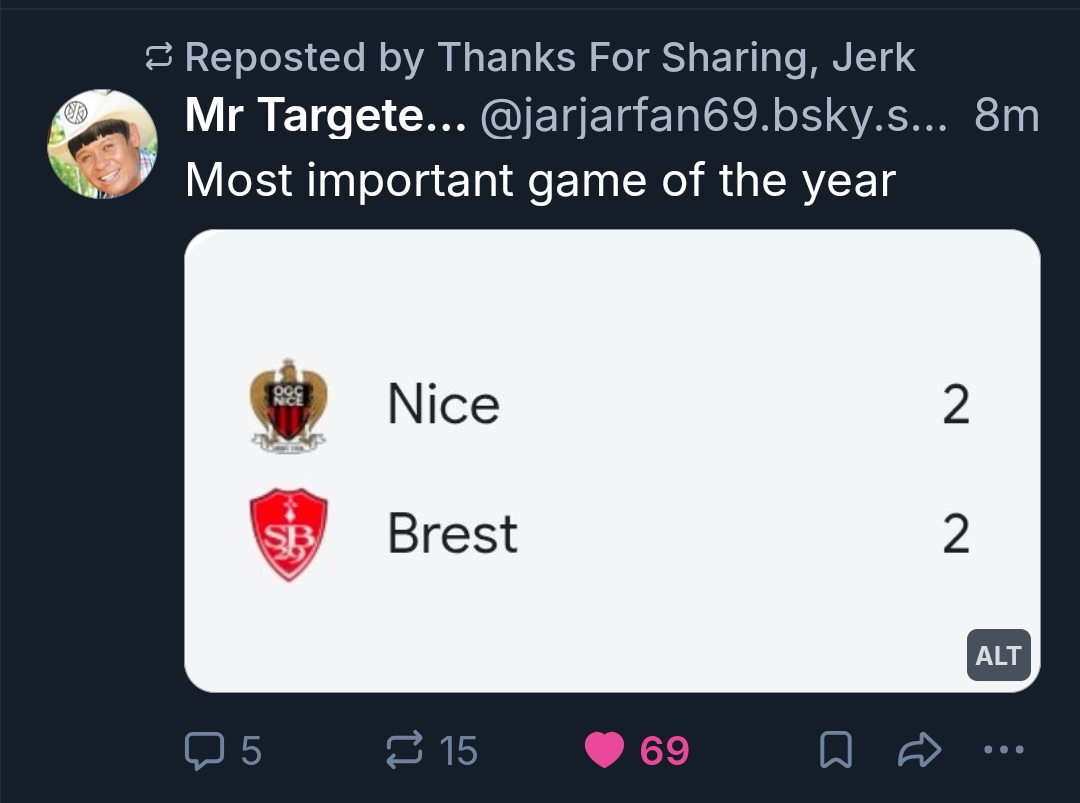Open the poster's profile avatar
1080x803 pixels.
(x=102, y=145)
